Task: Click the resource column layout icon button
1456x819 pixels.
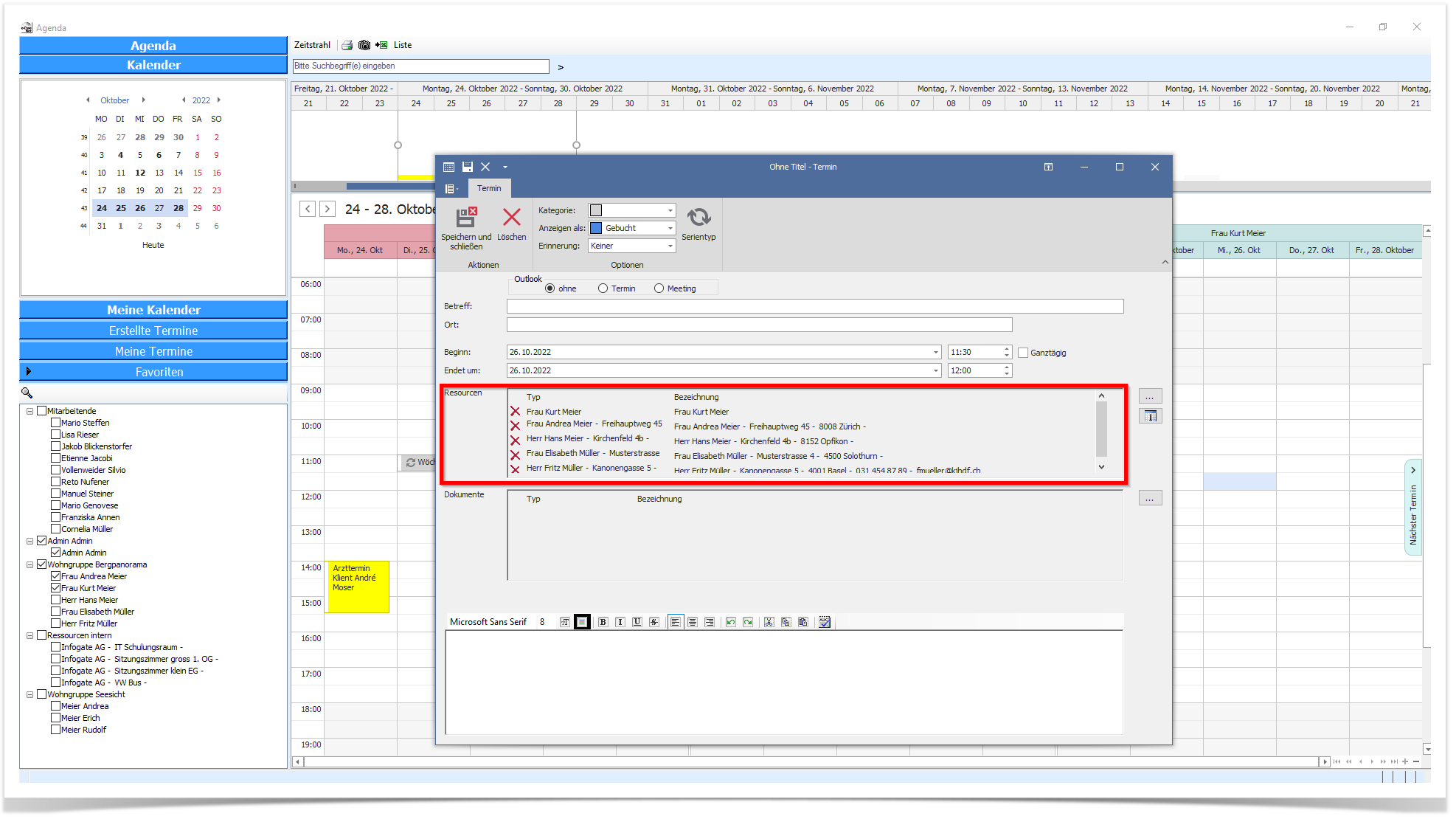Action: coord(1150,416)
